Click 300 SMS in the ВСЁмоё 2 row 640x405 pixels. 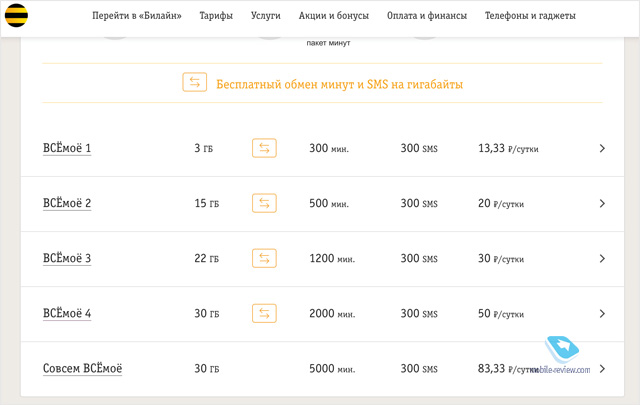coord(419,203)
